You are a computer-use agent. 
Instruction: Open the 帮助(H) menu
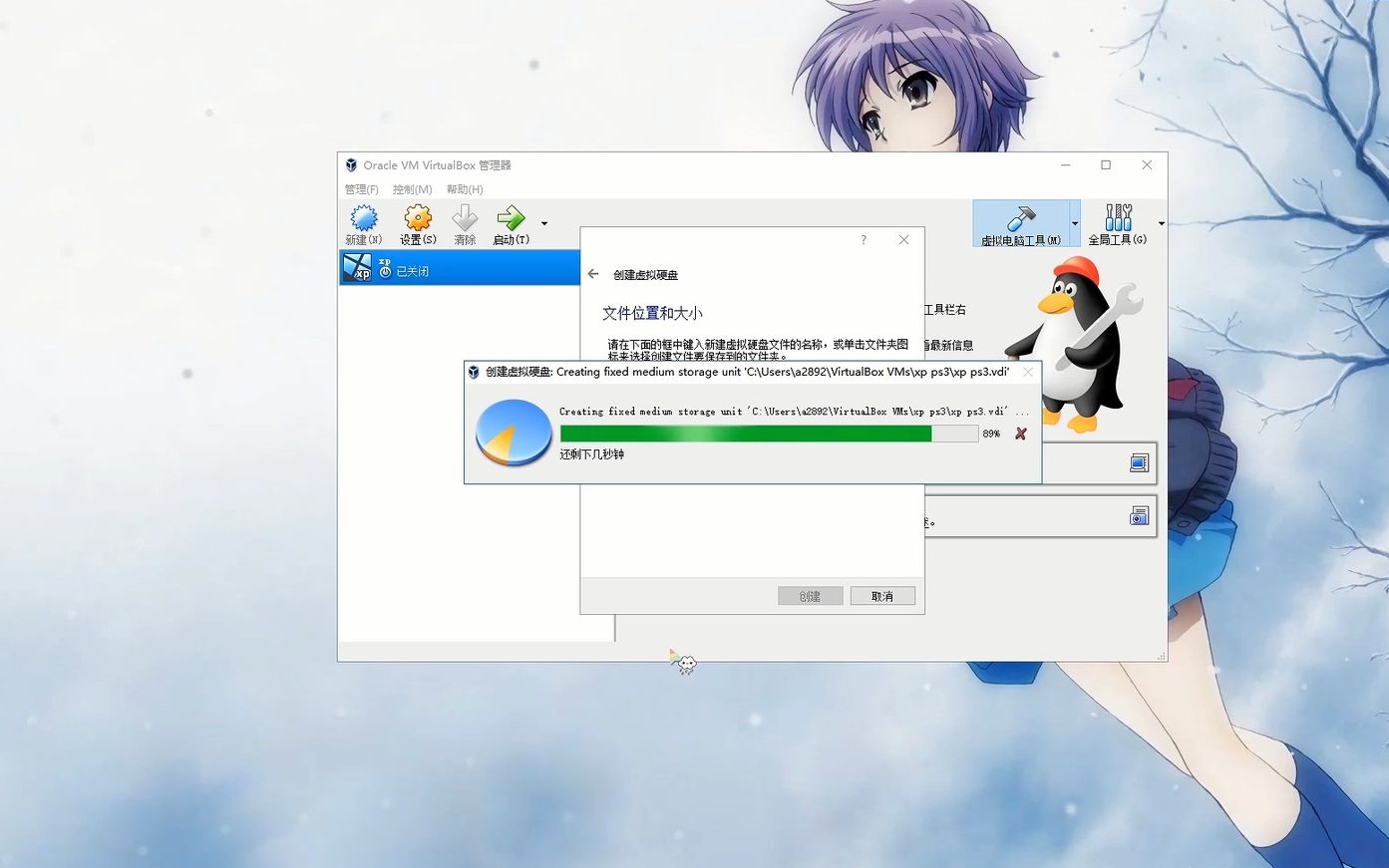coord(465,189)
